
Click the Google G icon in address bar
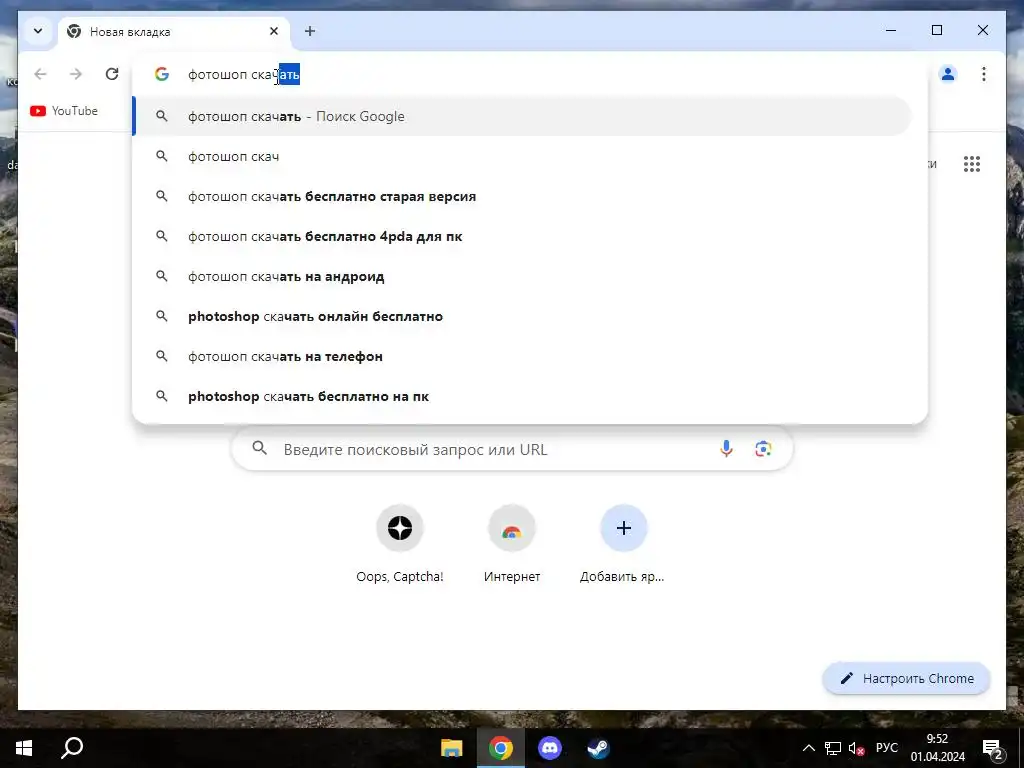tap(161, 74)
